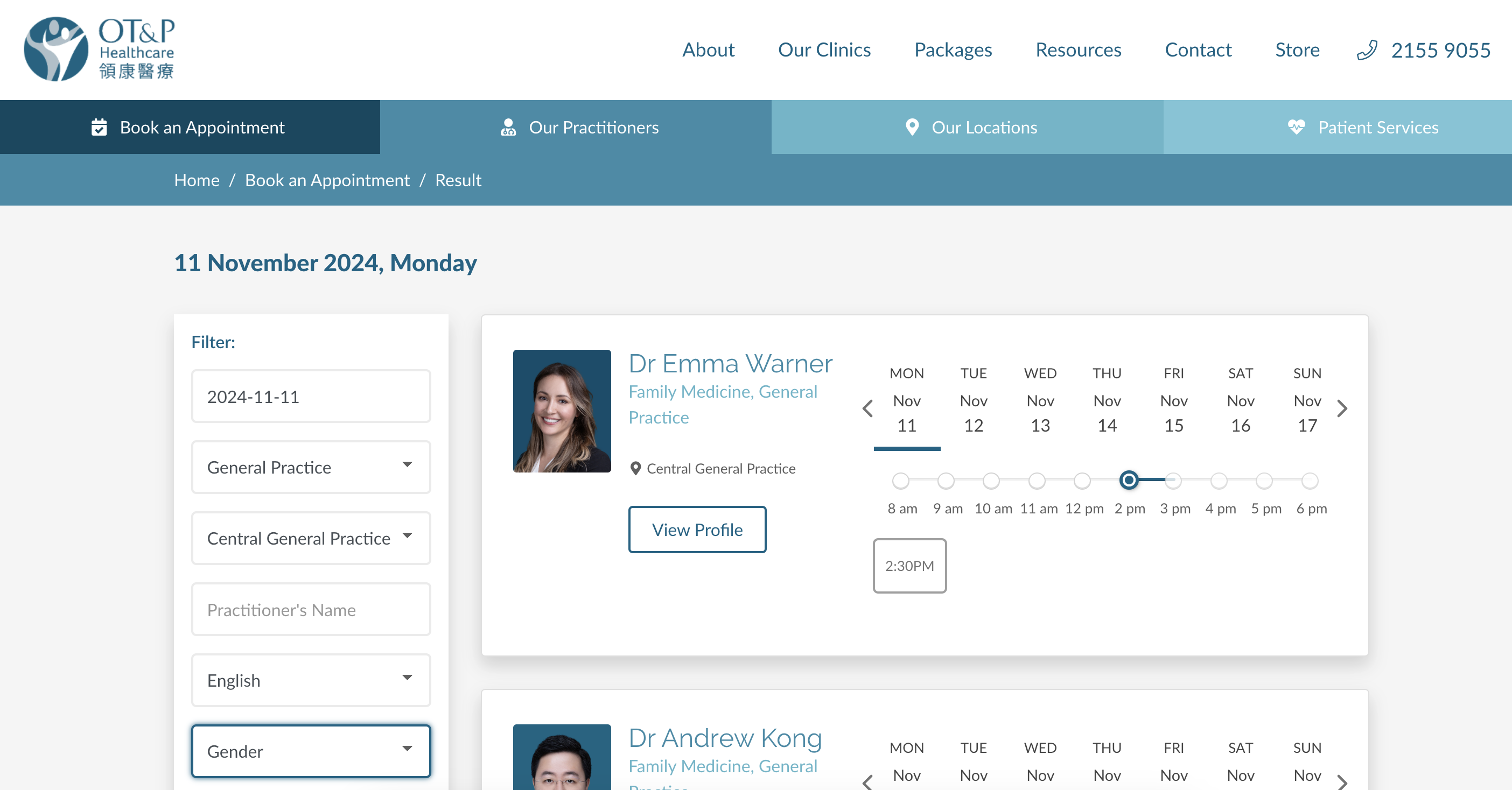Click the location pin on Our Locations tab

coord(913,126)
